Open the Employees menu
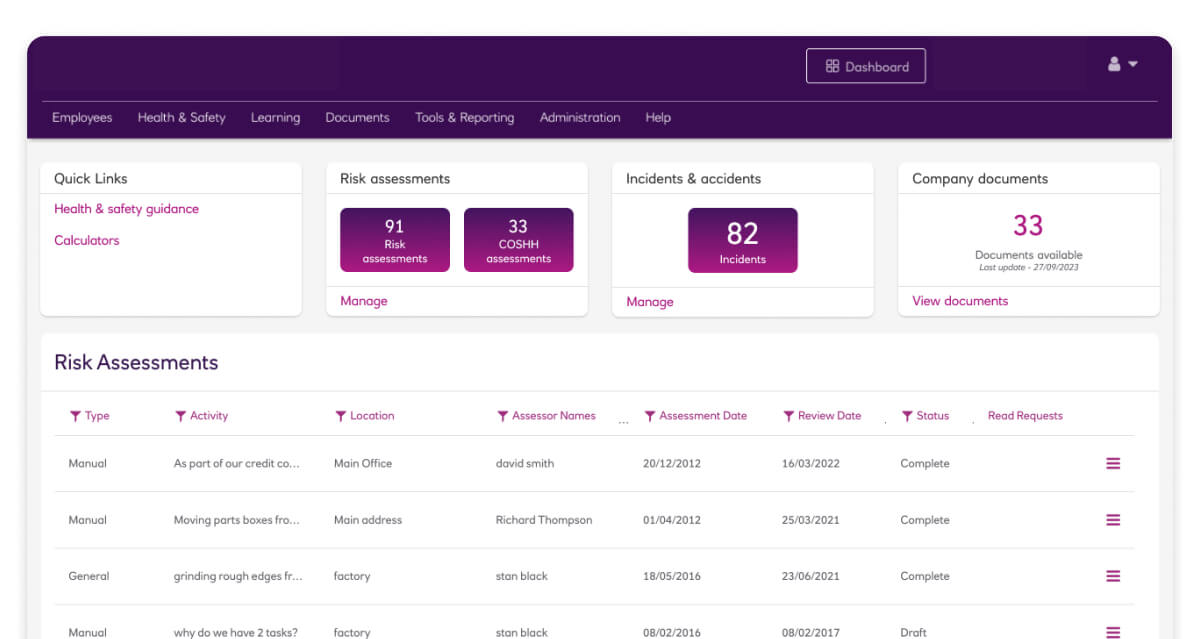The image size is (1200, 639). (x=82, y=117)
